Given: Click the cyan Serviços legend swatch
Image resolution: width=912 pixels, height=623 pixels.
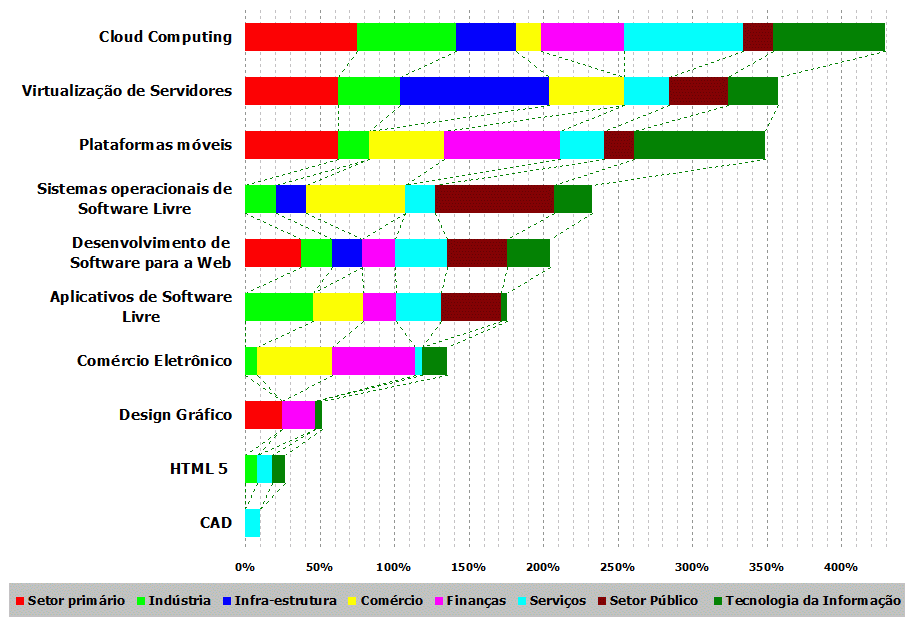Looking at the screenshot, I should (x=522, y=601).
